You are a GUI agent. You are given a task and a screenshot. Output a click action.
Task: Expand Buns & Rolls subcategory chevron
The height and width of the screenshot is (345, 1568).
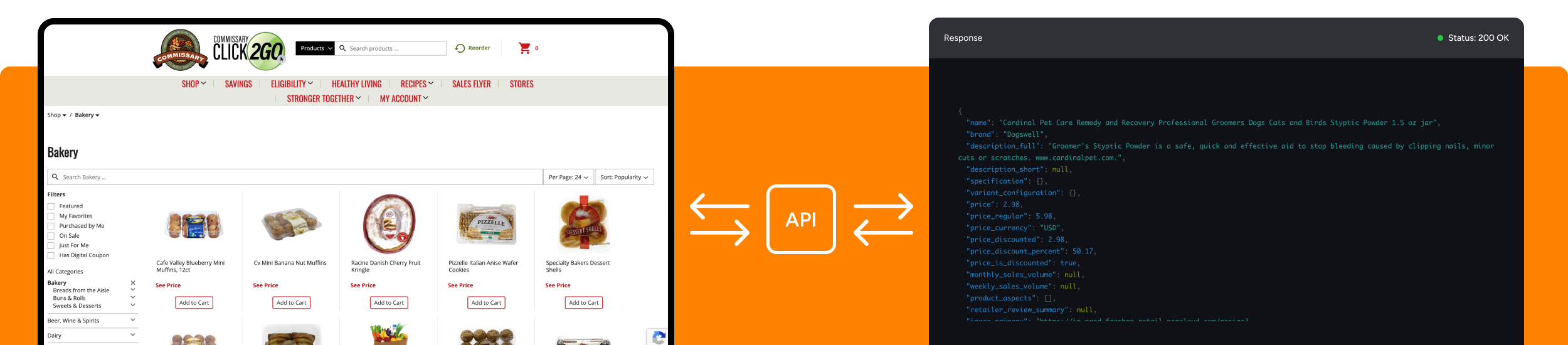133,297
